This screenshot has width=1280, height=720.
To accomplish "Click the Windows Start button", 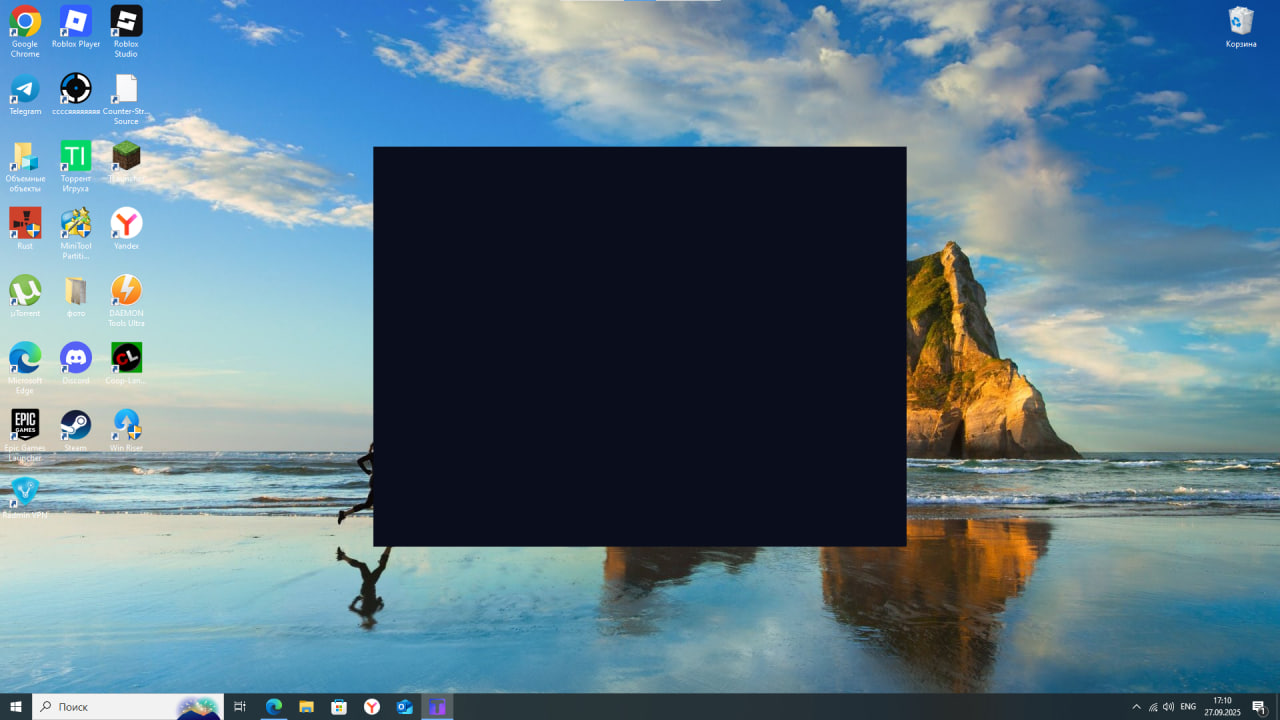I will [x=16, y=707].
